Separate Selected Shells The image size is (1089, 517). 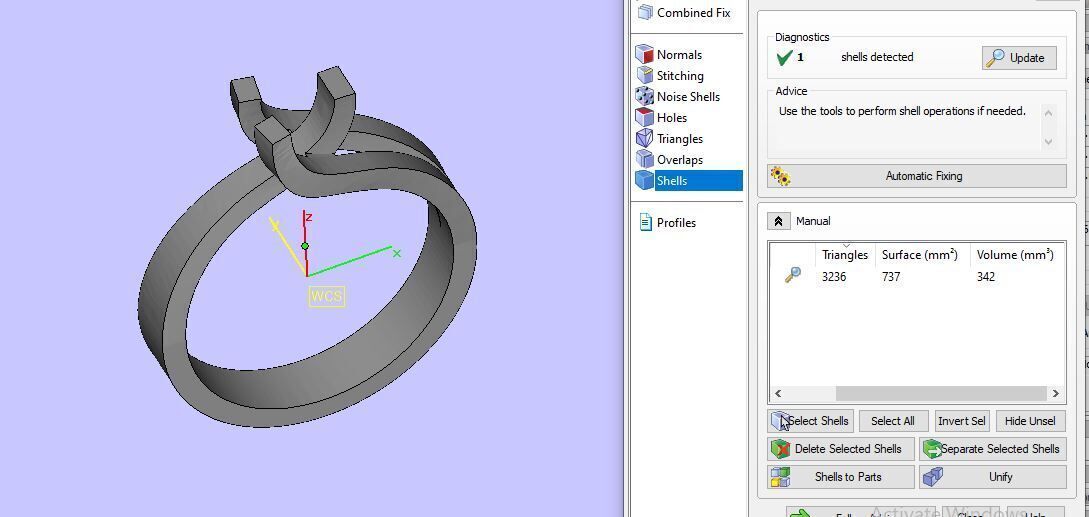[992, 449]
